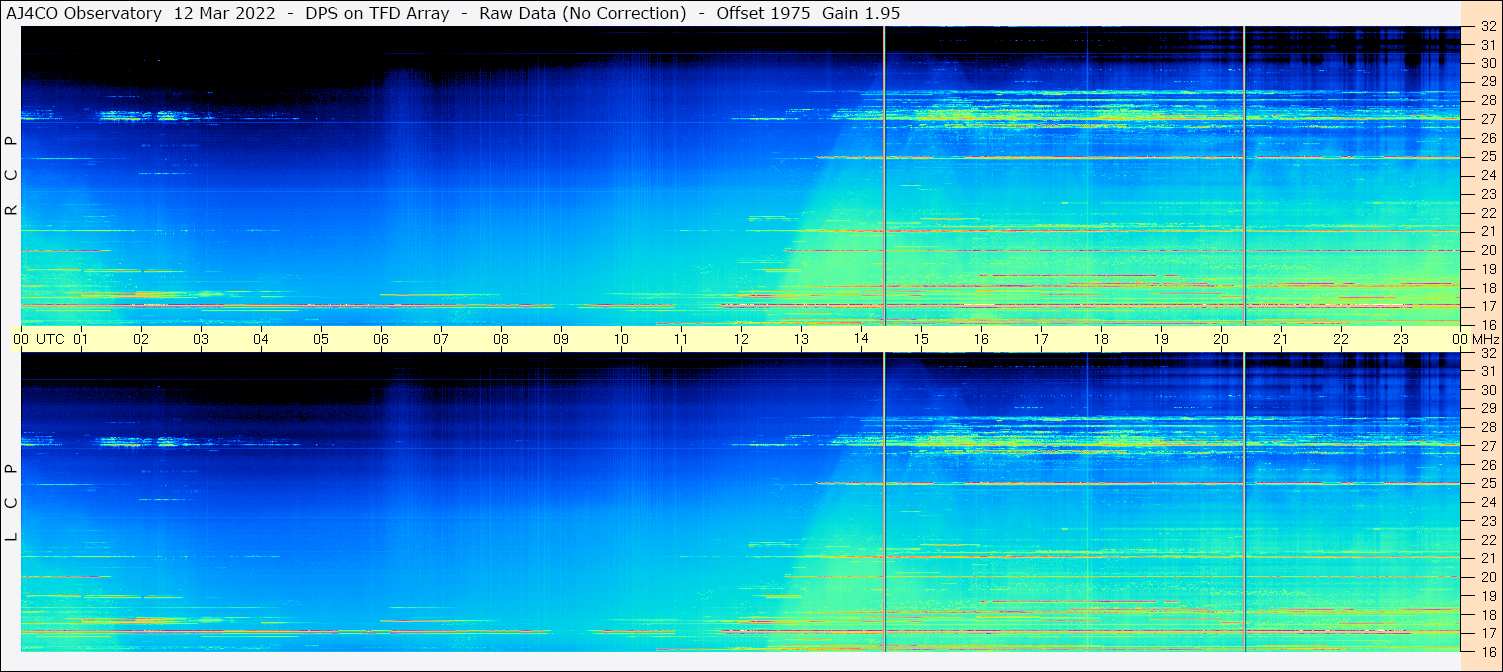The height and width of the screenshot is (672, 1503).
Task: Select the 31 MHz label of the LCP panel
Action: [1487, 371]
